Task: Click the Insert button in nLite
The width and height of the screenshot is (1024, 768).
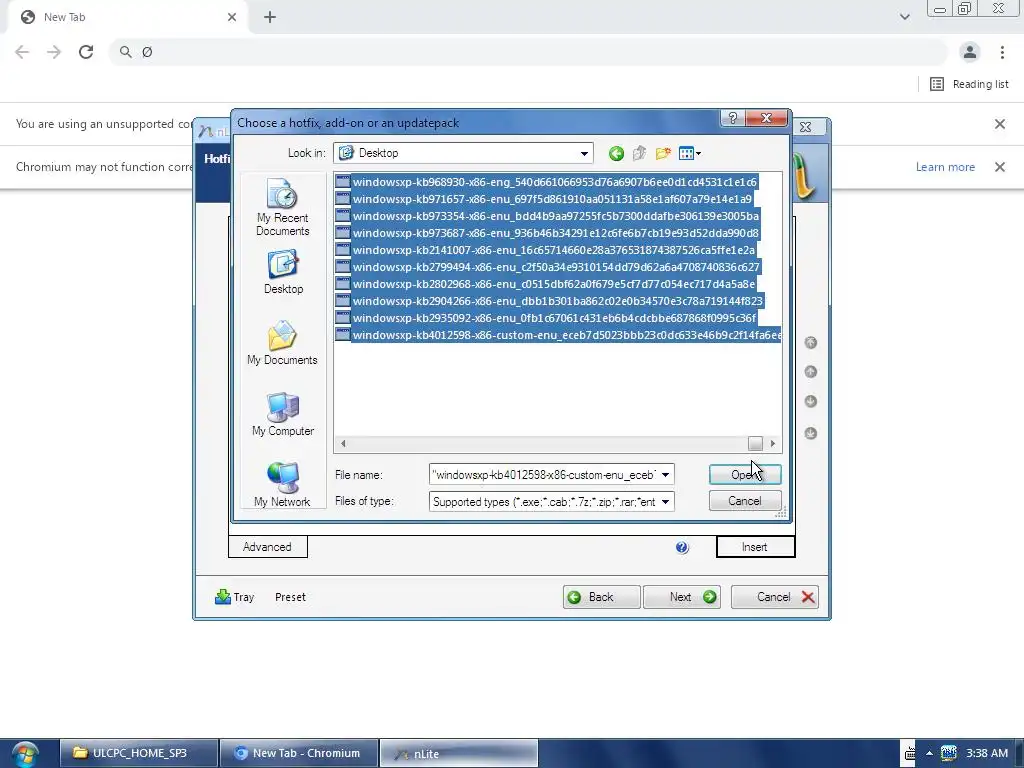Action: coord(755,547)
